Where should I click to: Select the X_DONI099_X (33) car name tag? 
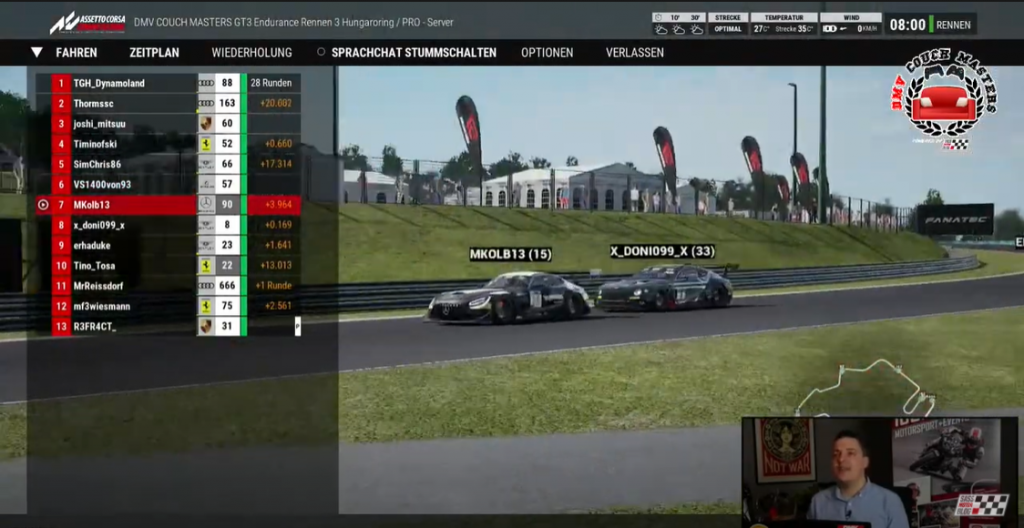[662, 251]
